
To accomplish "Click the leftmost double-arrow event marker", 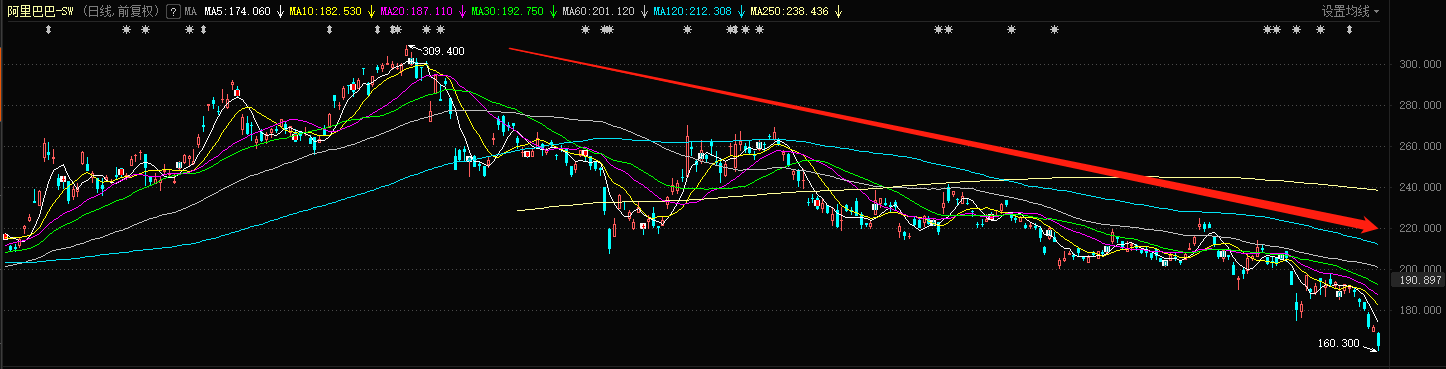I will (x=48, y=30).
